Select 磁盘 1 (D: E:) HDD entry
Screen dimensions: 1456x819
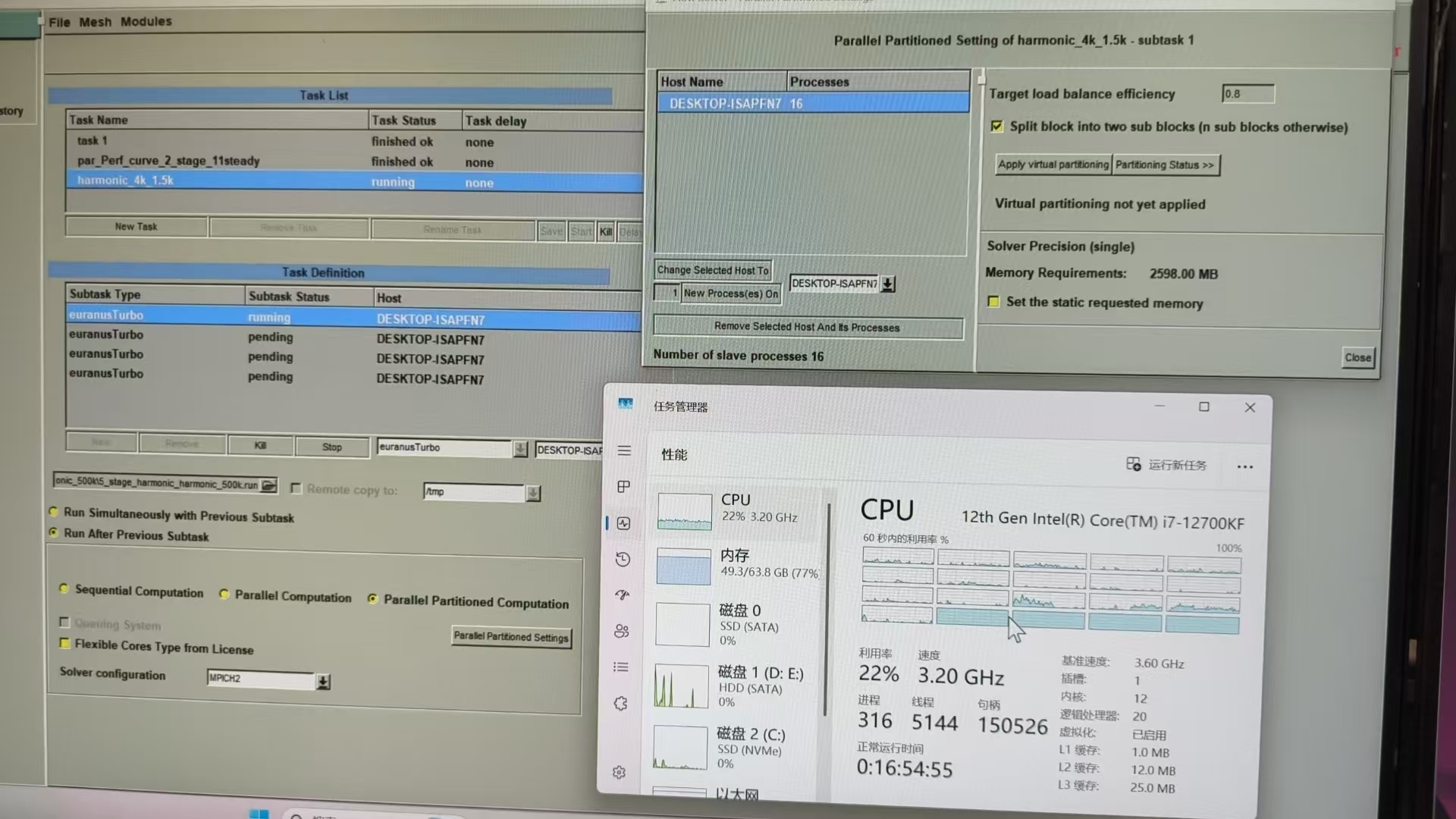coord(736,686)
